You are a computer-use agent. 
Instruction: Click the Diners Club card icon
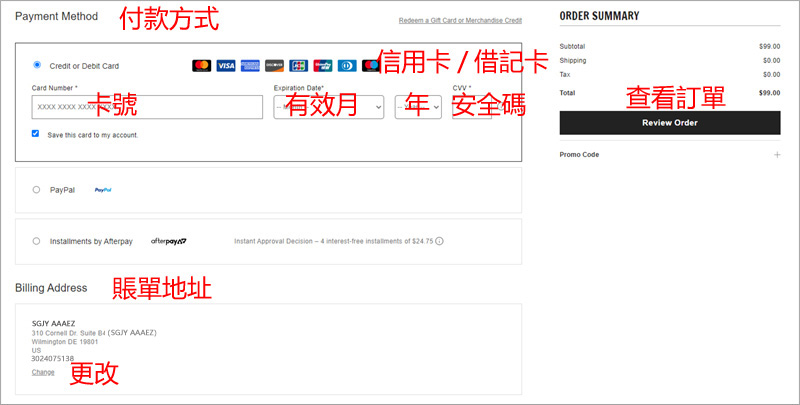(346, 66)
